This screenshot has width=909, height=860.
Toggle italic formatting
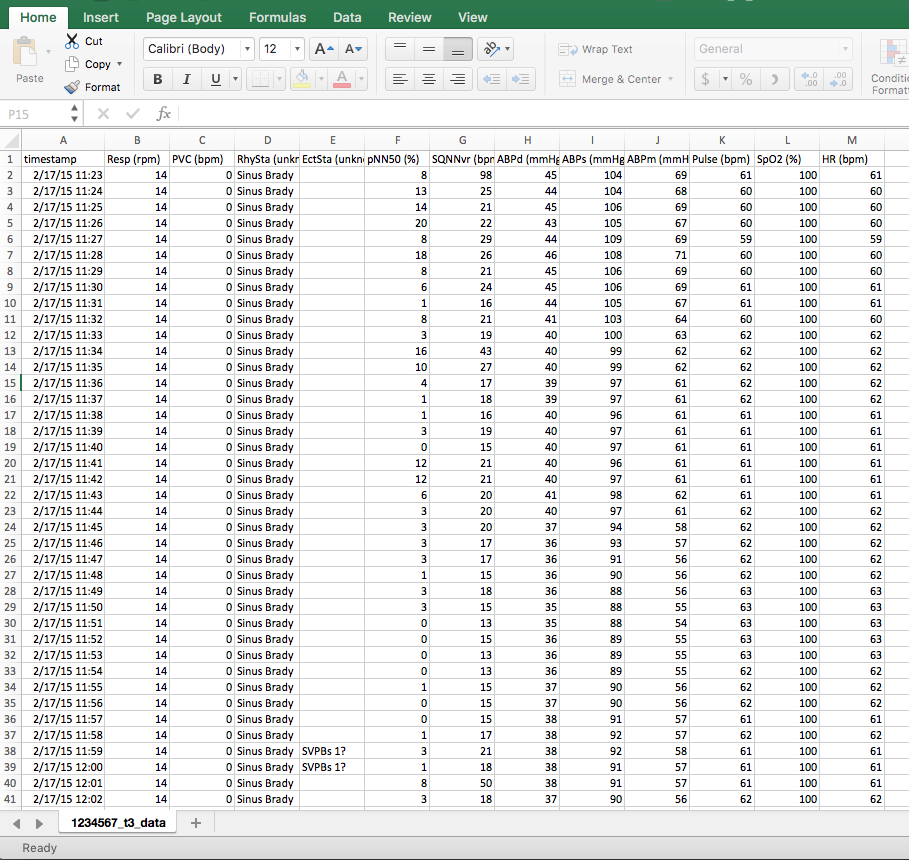pos(186,79)
